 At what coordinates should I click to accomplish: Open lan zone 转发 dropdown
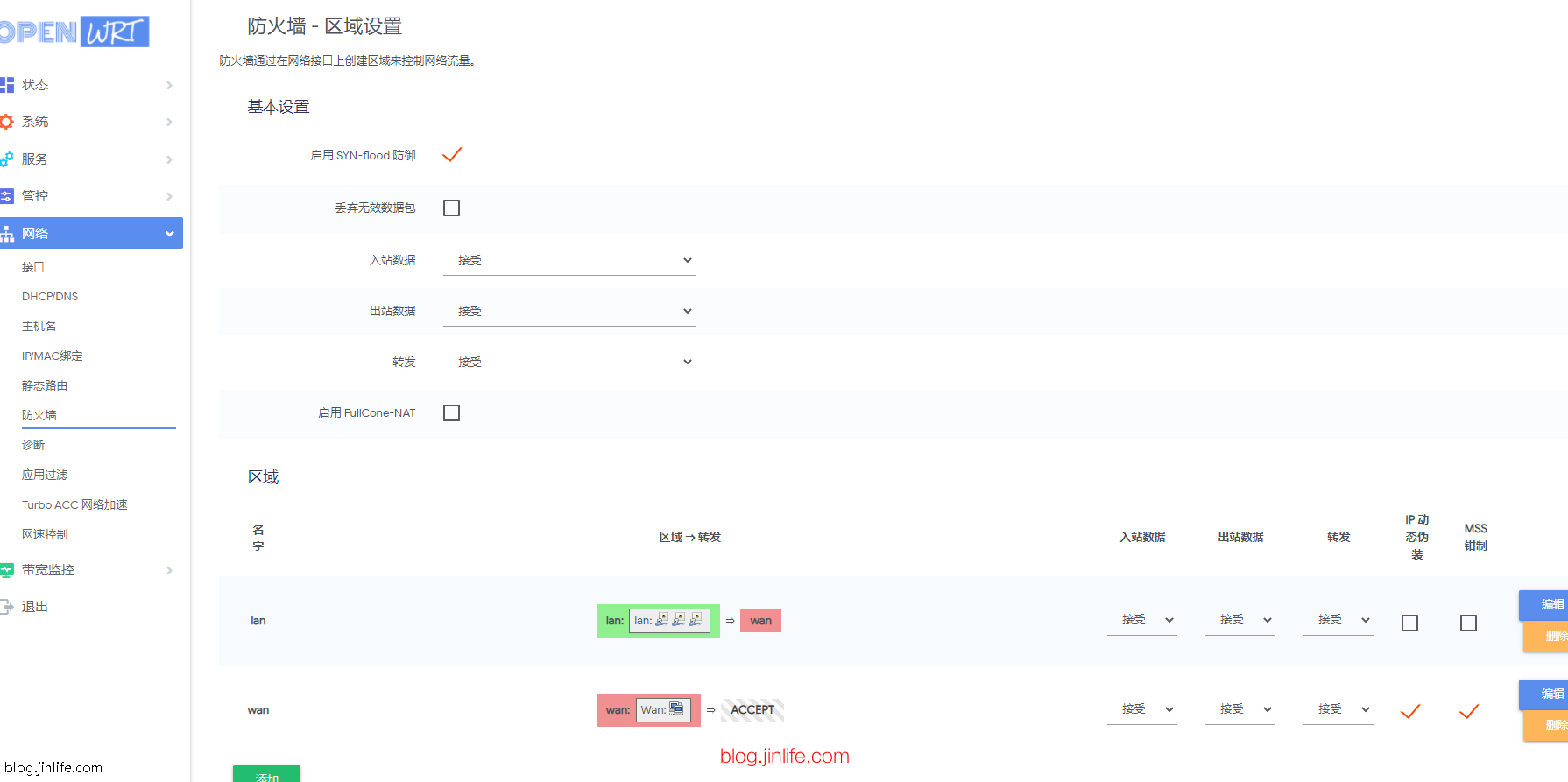pos(1338,620)
